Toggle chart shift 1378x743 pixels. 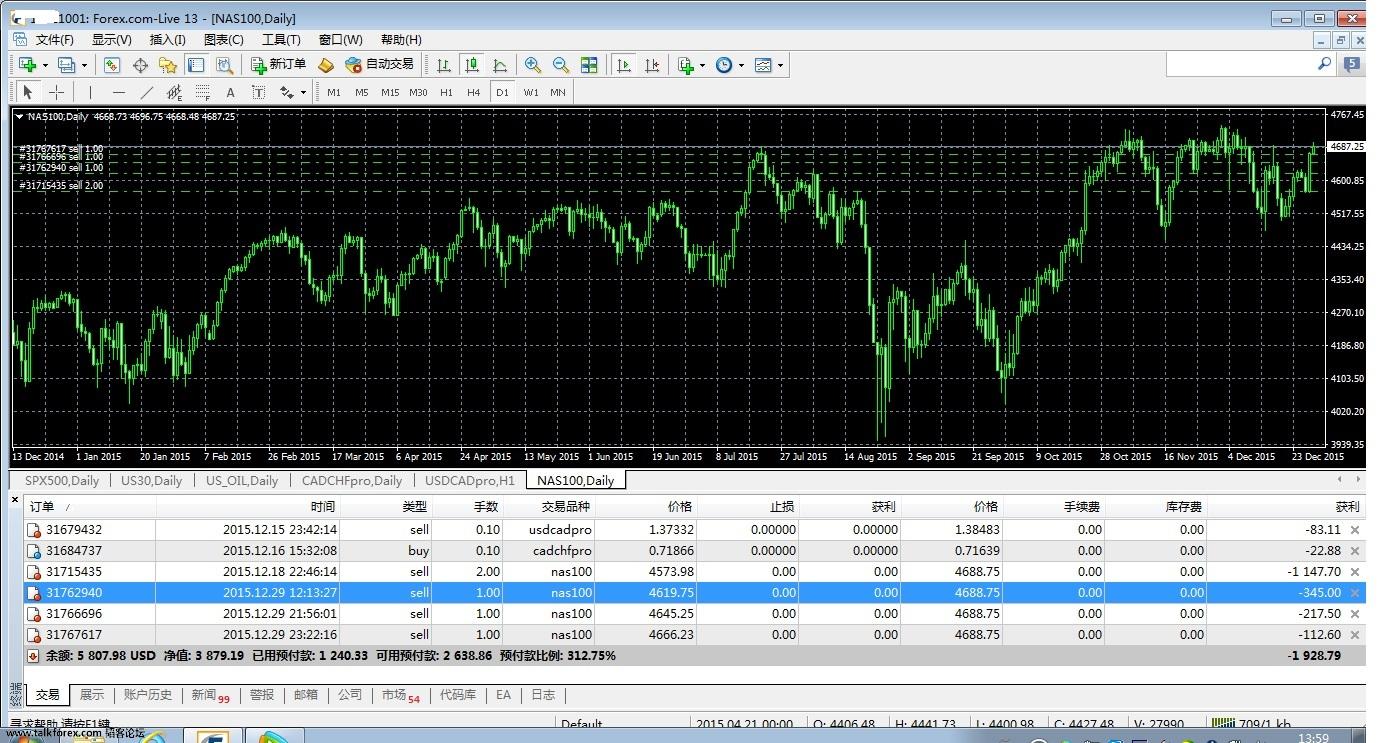(x=652, y=65)
